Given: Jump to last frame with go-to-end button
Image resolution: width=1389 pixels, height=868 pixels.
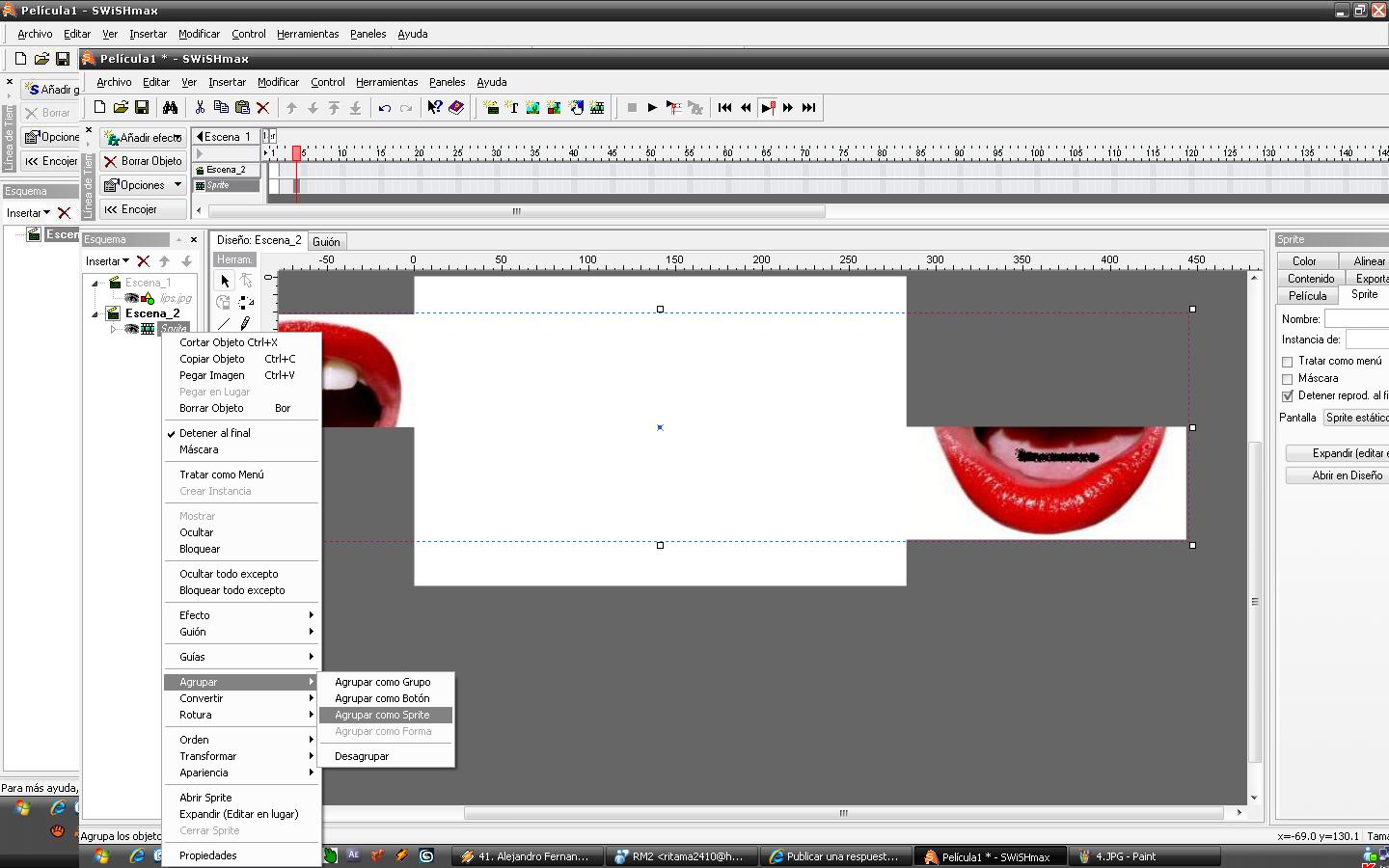Looking at the screenshot, I should click(809, 107).
